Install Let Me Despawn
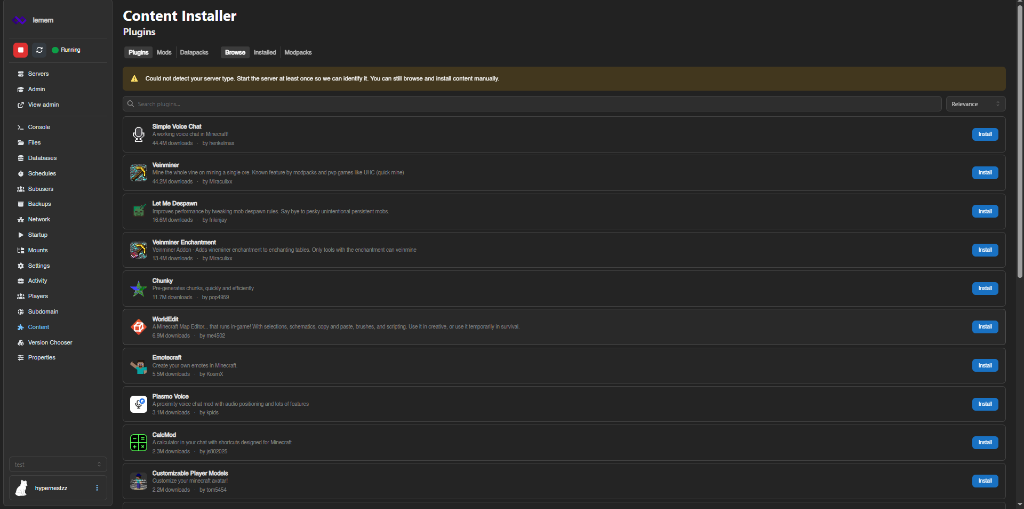 point(985,211)
